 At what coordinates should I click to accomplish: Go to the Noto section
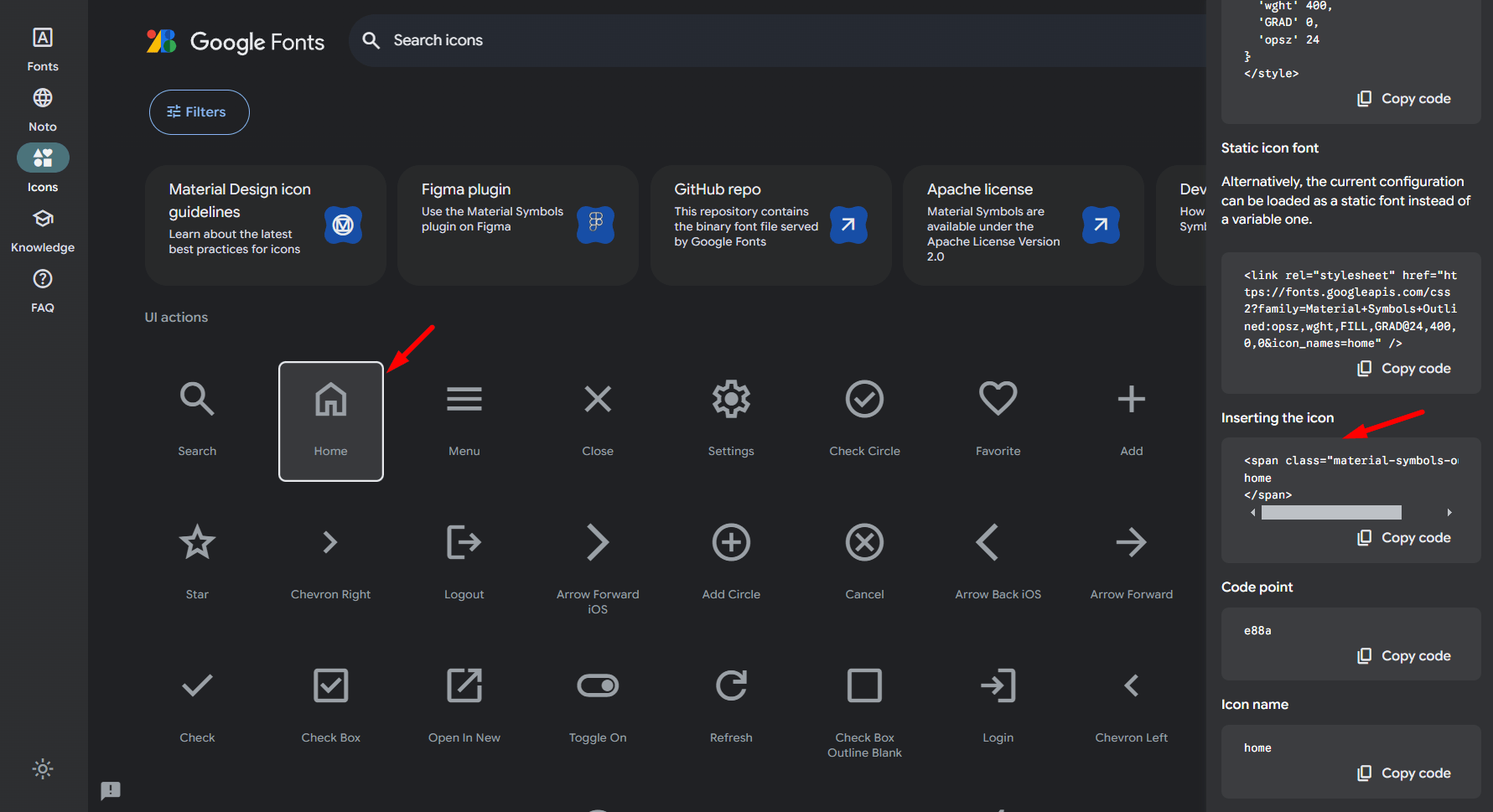point(43,110)
